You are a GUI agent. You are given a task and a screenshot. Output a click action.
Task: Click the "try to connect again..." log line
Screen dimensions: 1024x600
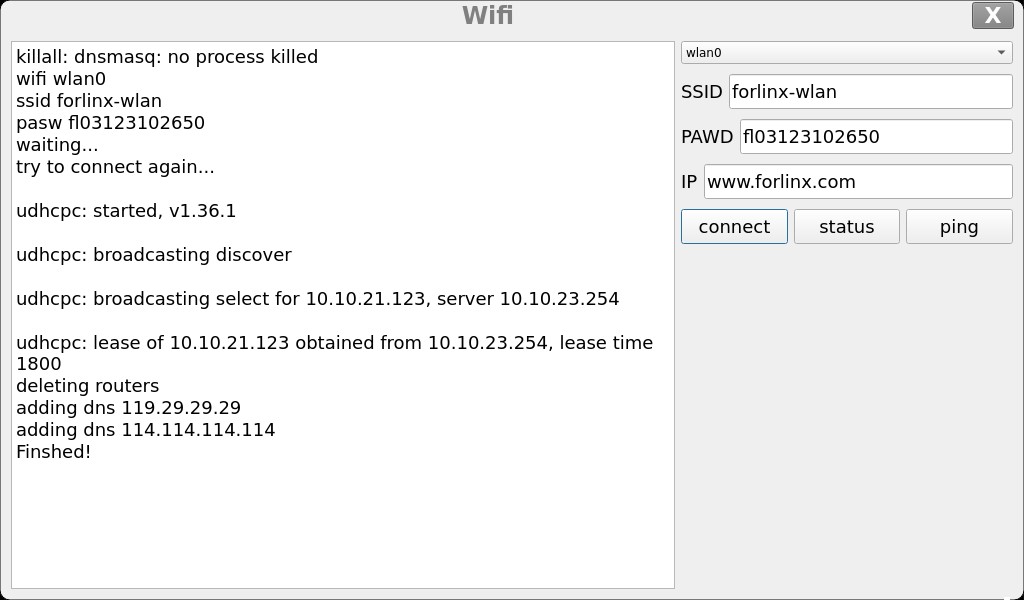(x=115, y=167)
